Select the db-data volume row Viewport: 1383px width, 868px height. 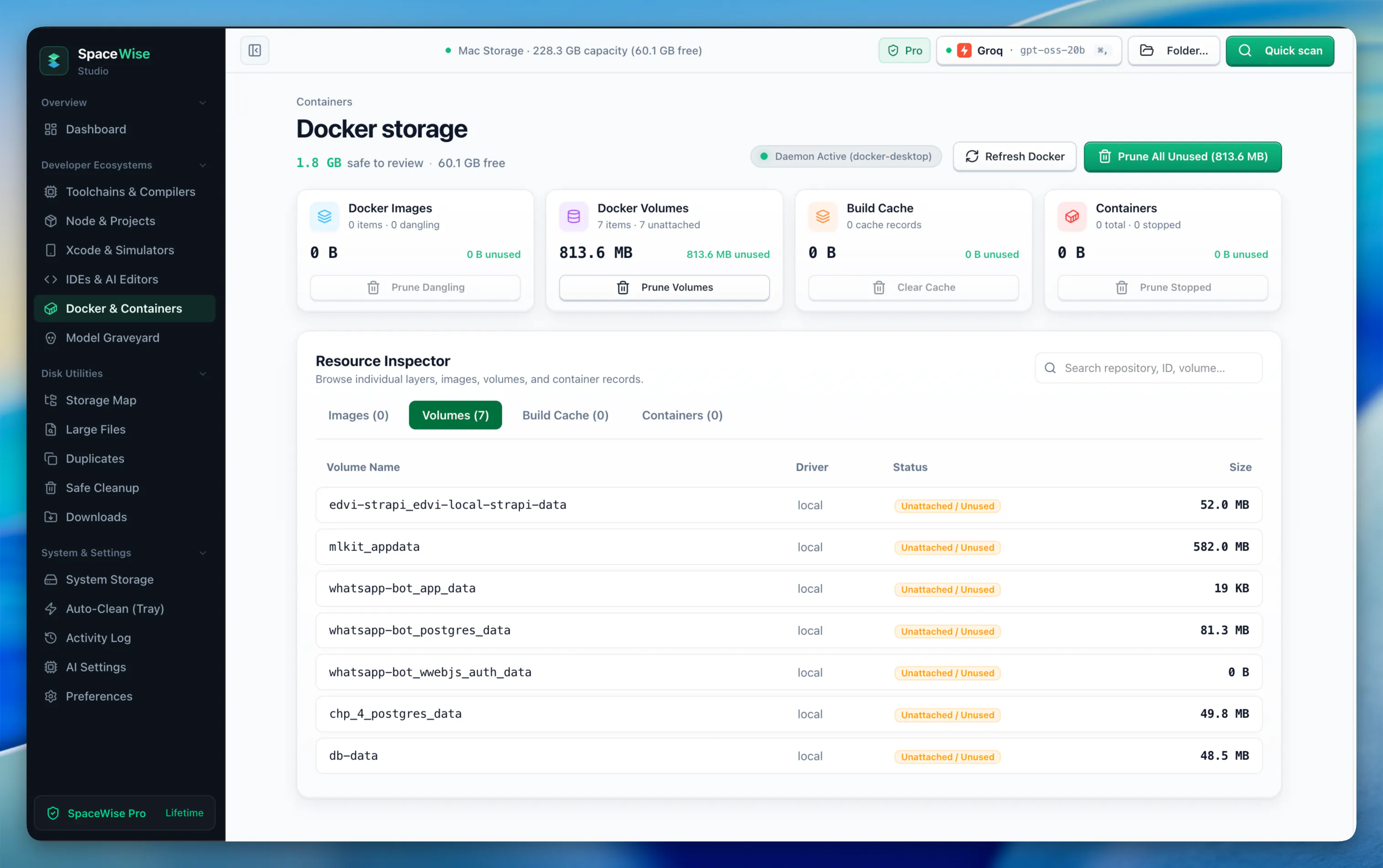pyautogui.click(x=789, y=755)
